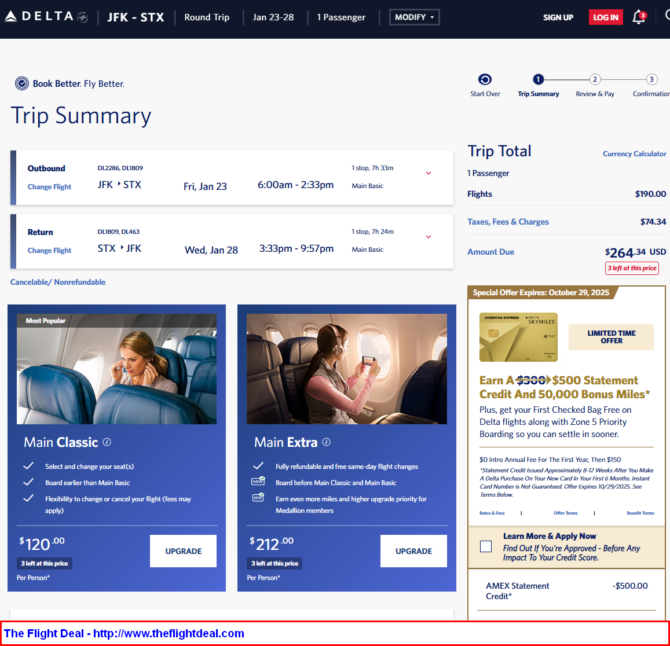Click the Start Over icon
This screenshot has width=670, height=646.
485,80
